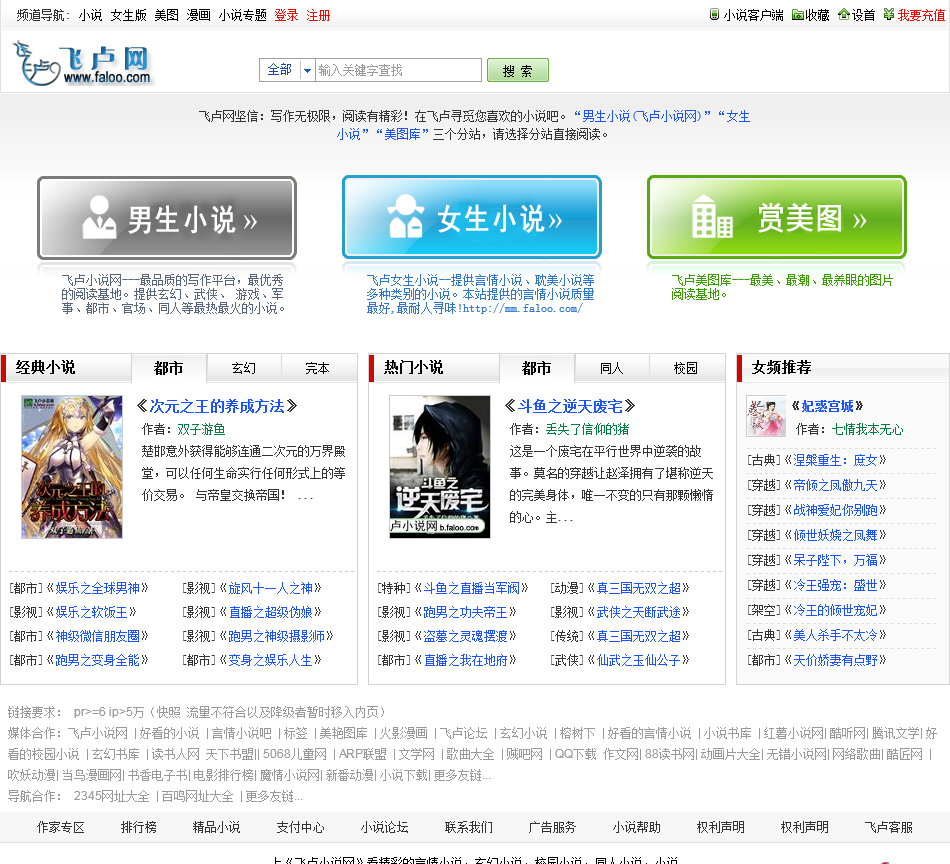Viewport: 950px width, 864px height.
Task: Switch to 完本 tab under 经典小说
Action: tap(317, 368)
